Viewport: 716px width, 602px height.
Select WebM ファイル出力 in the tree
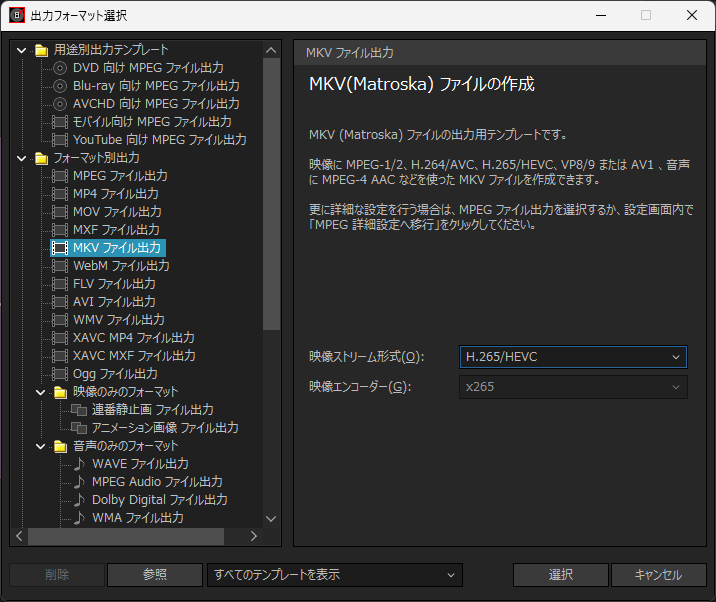[x=121, y=266]
